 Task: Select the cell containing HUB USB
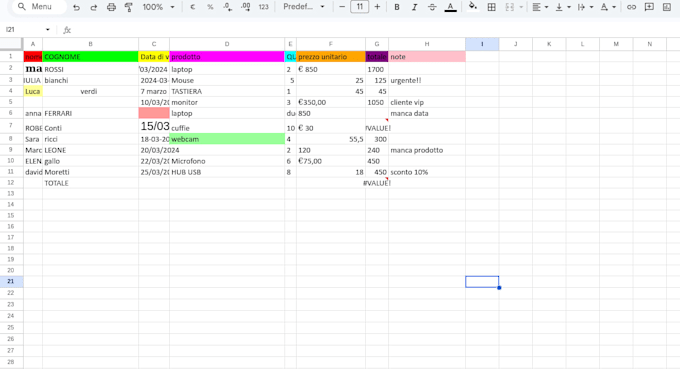tap(227, 172)
